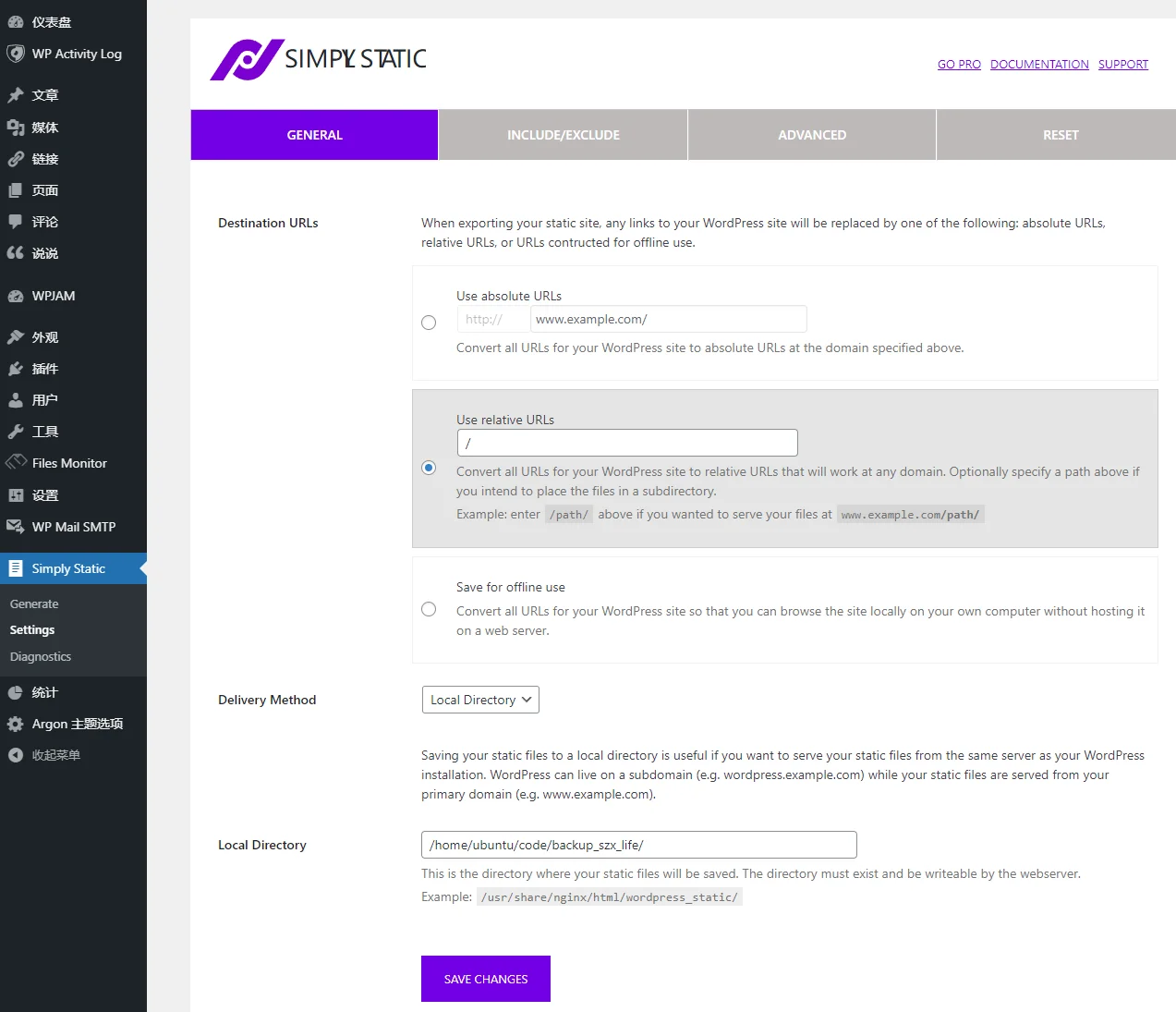This screenshot has width=1176, height=1012.
Task: Open the http:// protocol selector
Action: [x=493, y=319]
